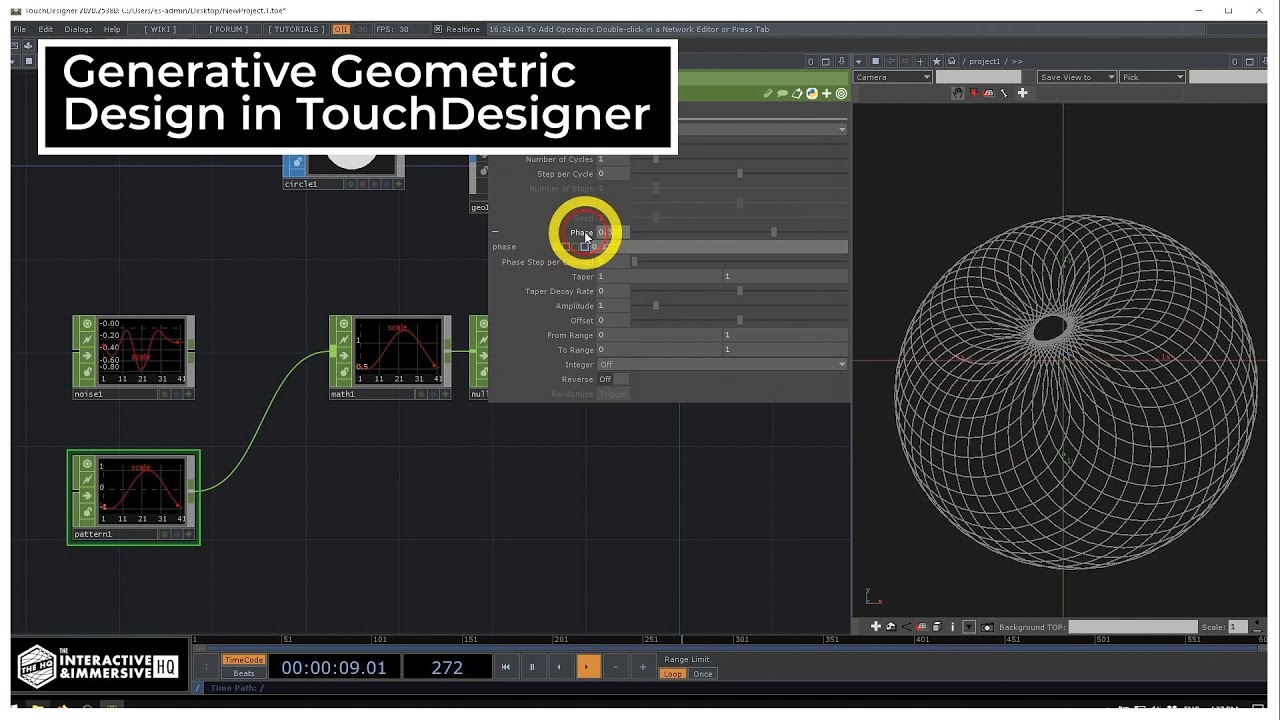Image resolution: width=1280 pixels, height=720 pixels.
Task: Click the info icon in viewer bottom bar
Action: 952,627
